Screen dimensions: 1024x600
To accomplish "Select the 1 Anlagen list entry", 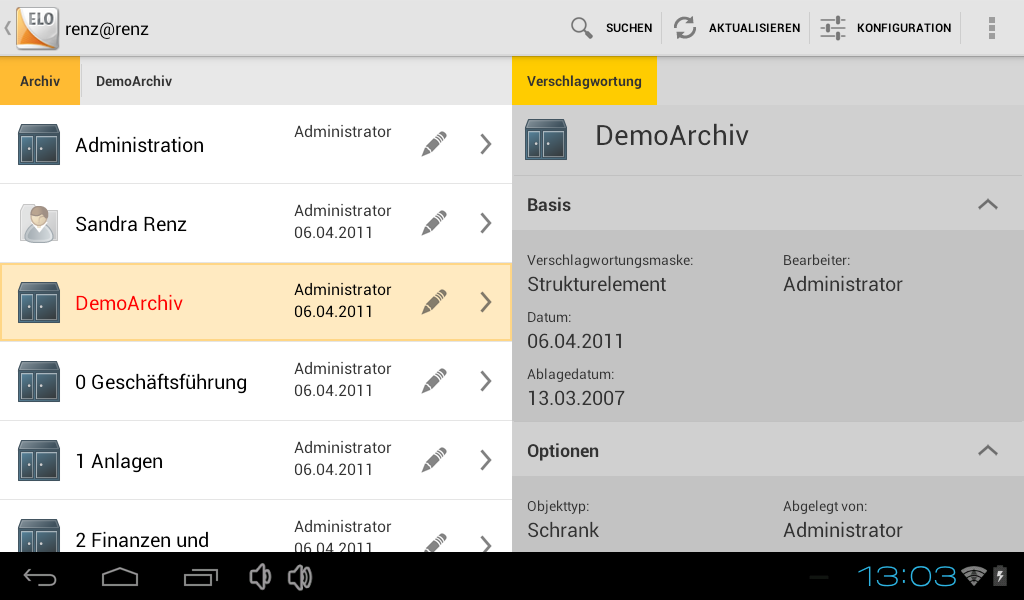I will (255, 460).
